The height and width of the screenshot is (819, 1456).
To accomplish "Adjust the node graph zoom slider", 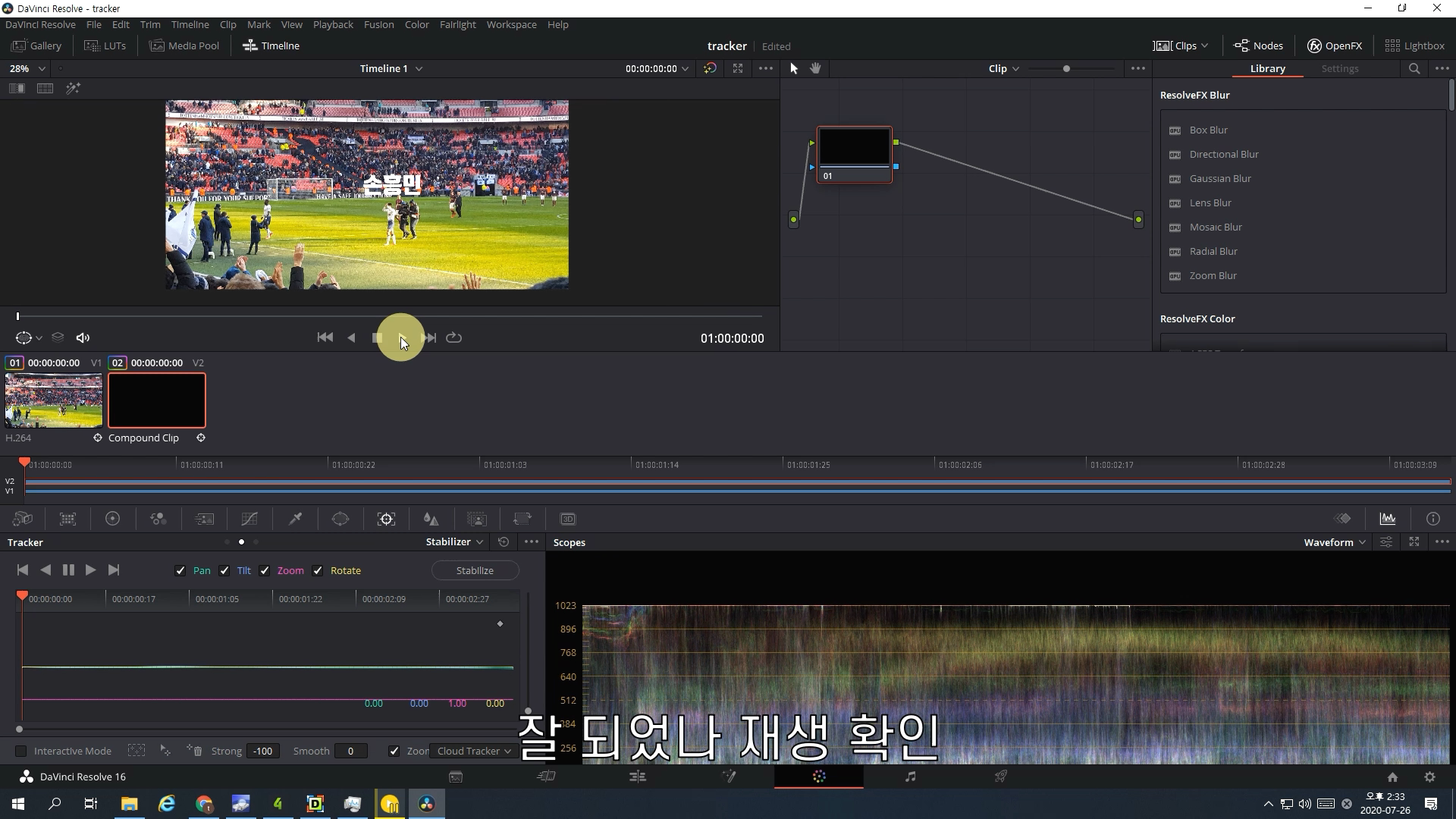I will click(1066, 68).
